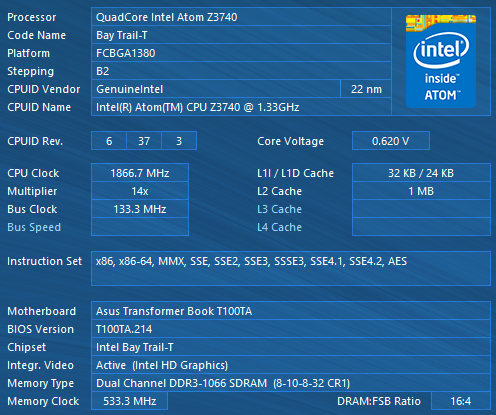This screenshot has width=496, height=415.
Task: Select the BIOS Version value 'T100TA.214'
Action: [x=291, y=329]
